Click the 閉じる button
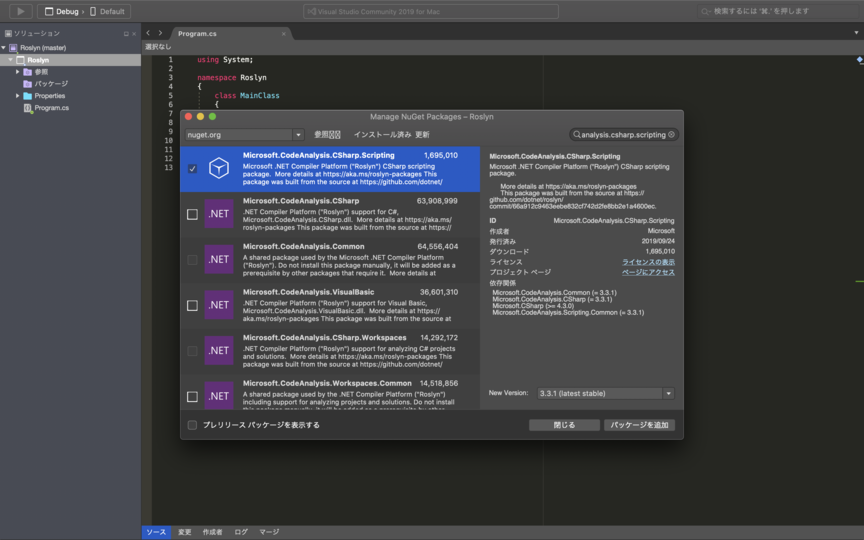Image resolution: width=864 pixels, height=540 pixels. [564, 425]
